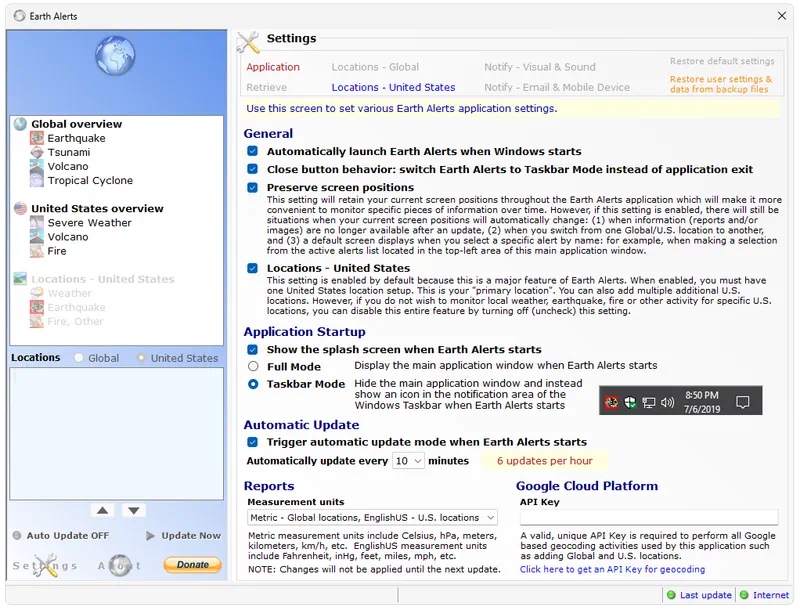Click the Locations - United States landscape icon
This screenshot has height=610, width=800.
20,279
